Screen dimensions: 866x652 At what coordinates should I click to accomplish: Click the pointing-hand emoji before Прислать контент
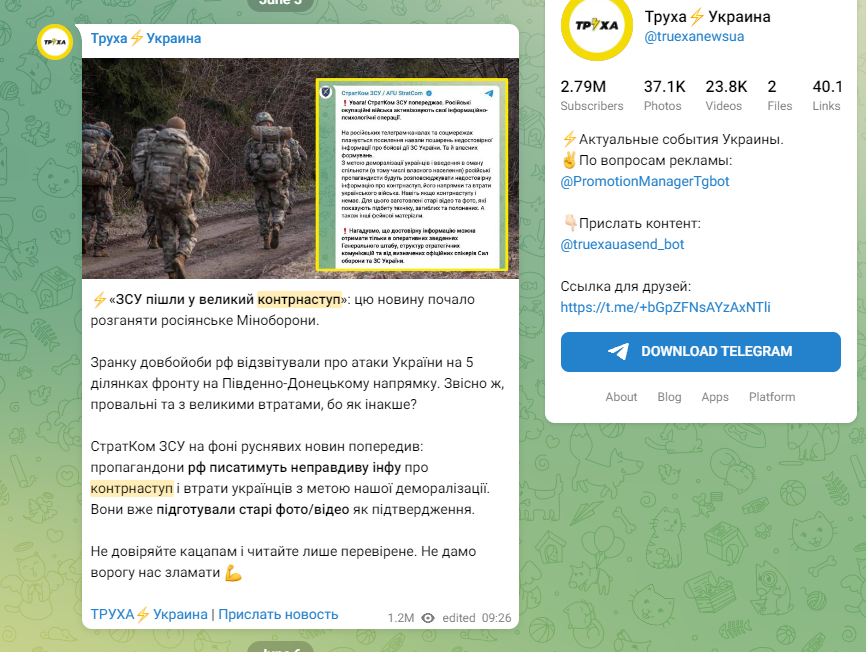click(570, 224)
